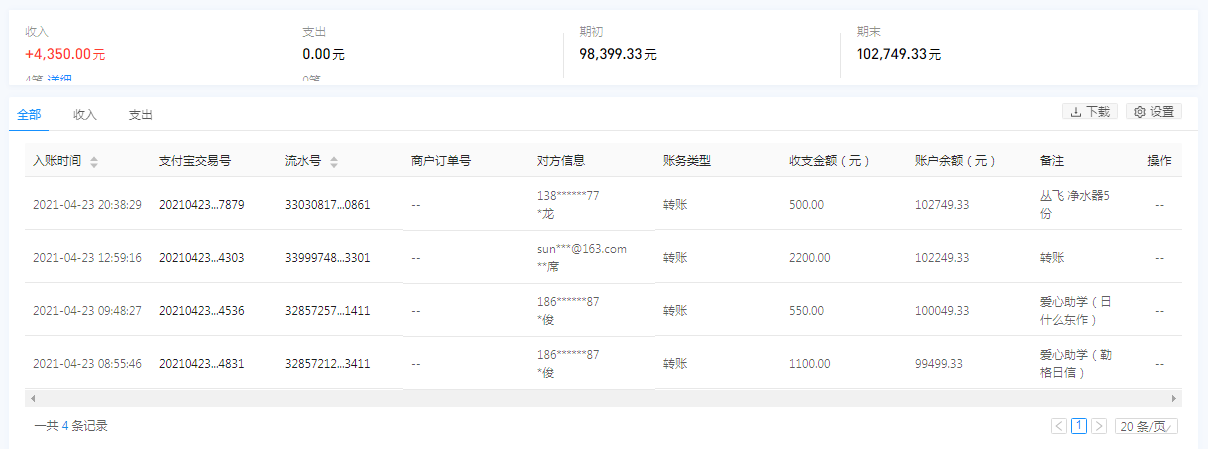
Task: Switch to the 支出 tab
Action: click(141, 115)
